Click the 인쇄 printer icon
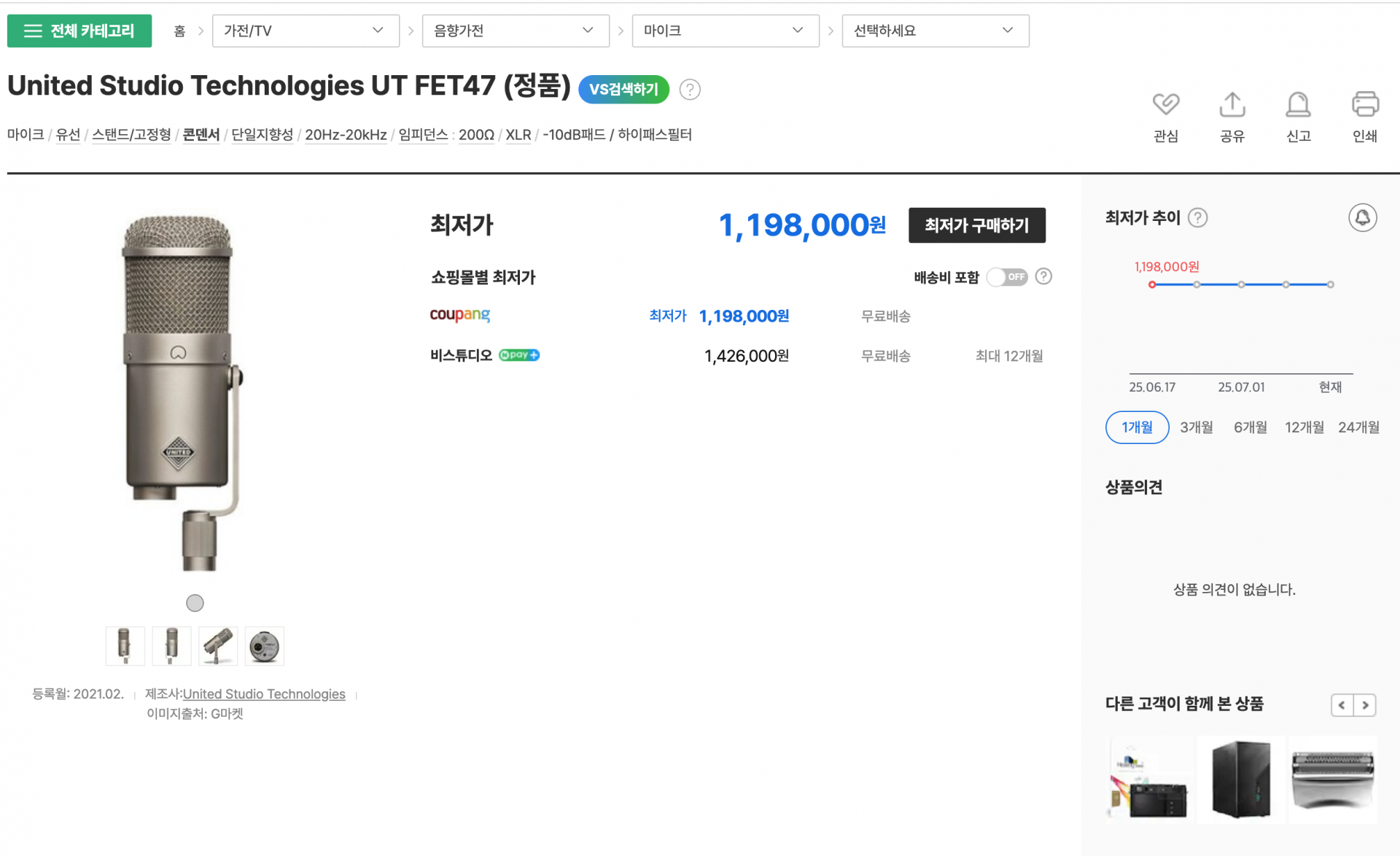The width and height of the screenshot is (1400, 856). 1364,105
